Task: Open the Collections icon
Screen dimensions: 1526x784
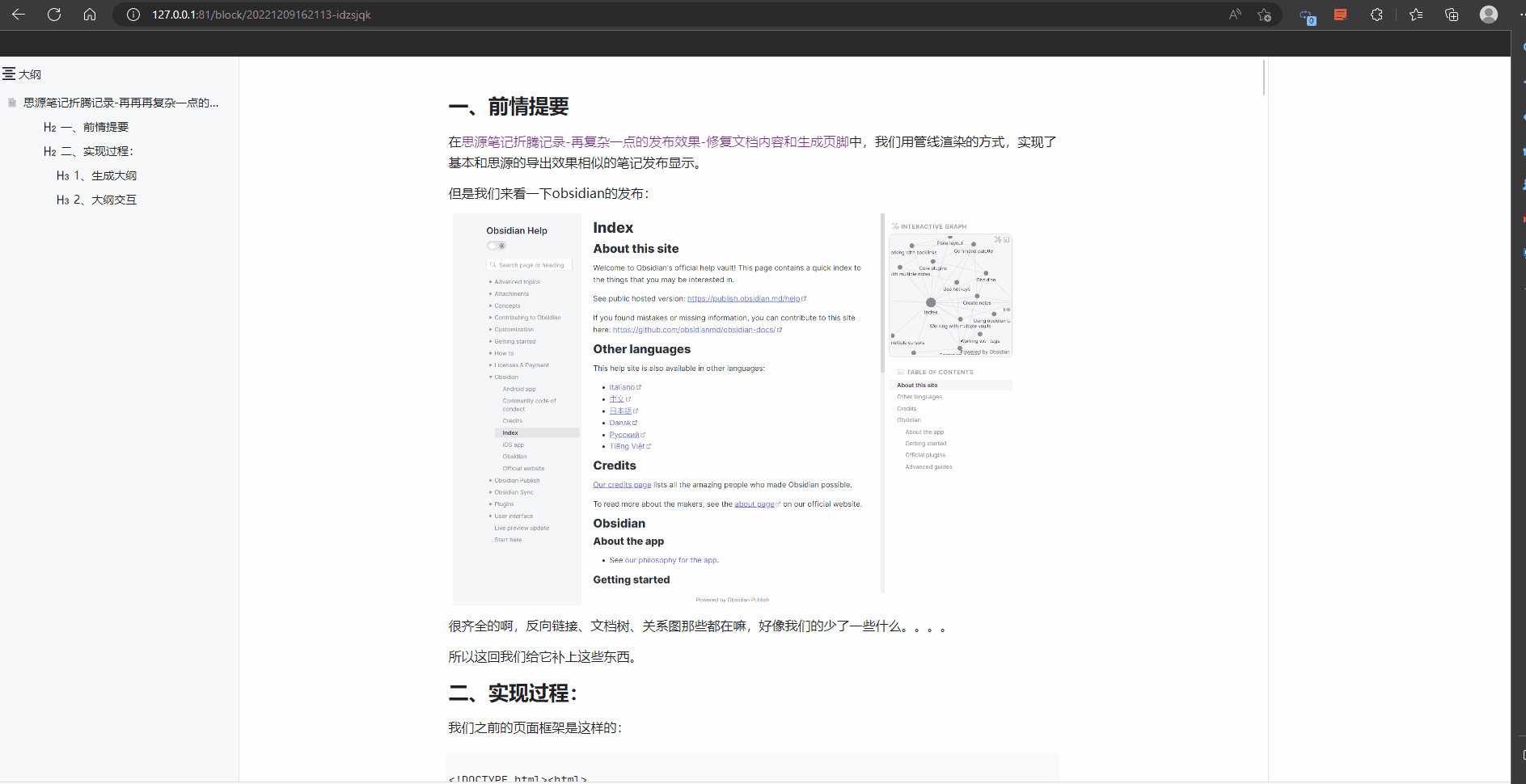Action: 1452,14
